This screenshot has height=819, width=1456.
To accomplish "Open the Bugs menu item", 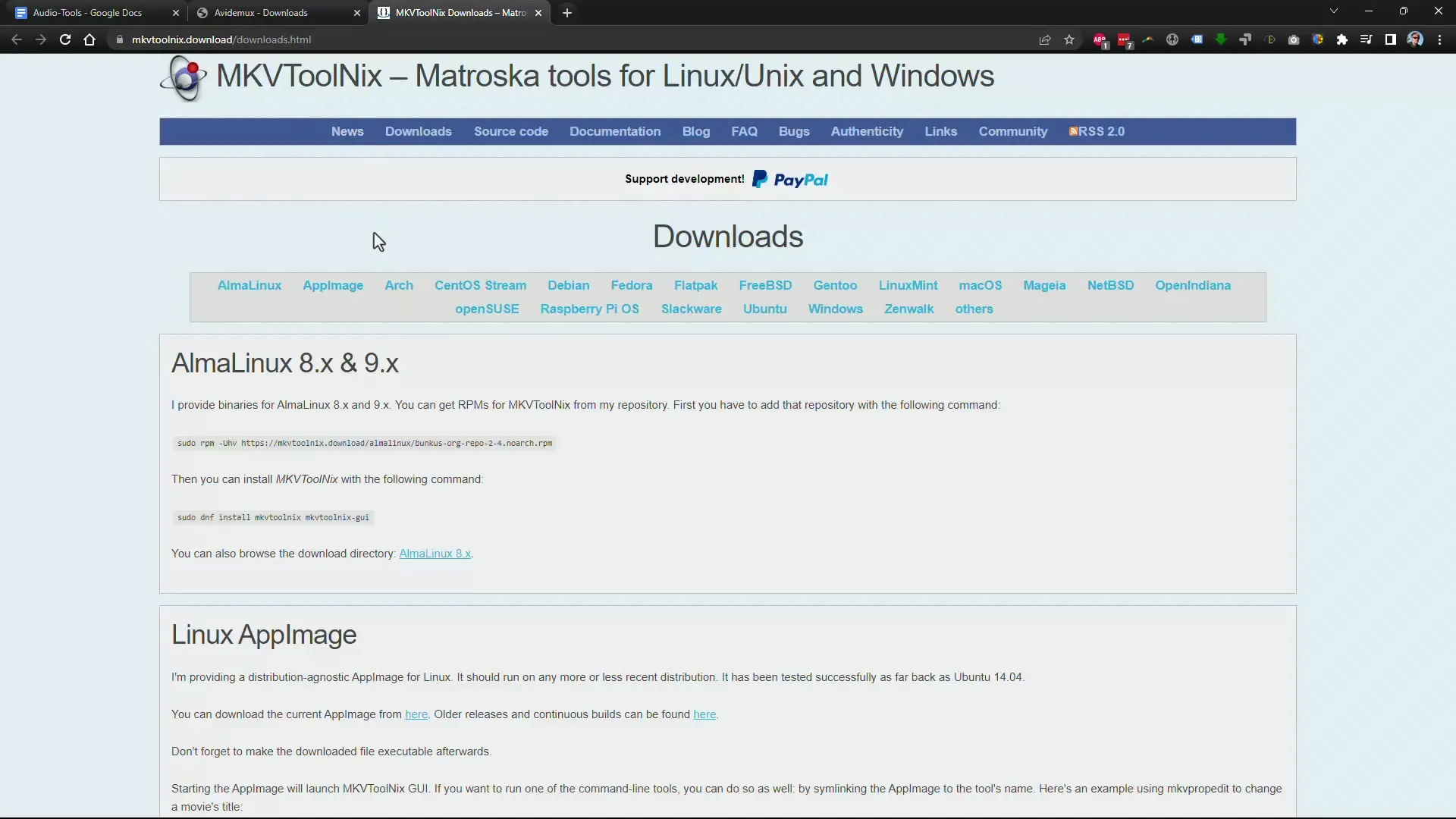I will (794, 131).
